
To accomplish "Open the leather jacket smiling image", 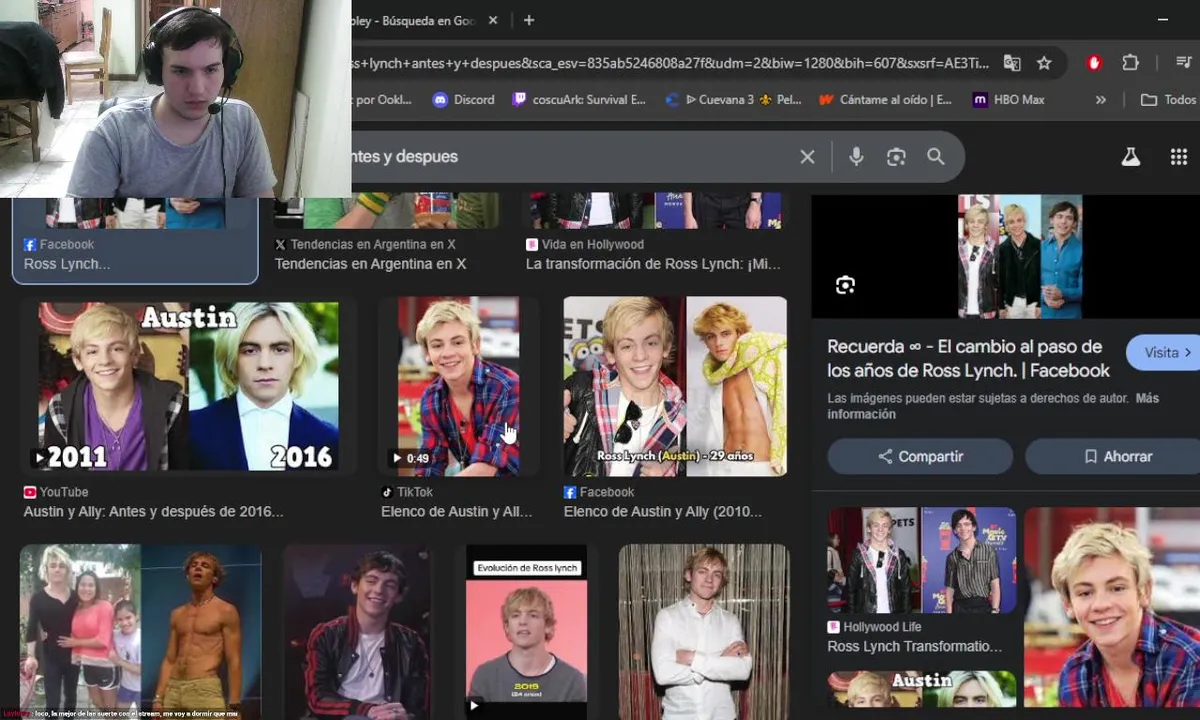I will tap(357, 632).
